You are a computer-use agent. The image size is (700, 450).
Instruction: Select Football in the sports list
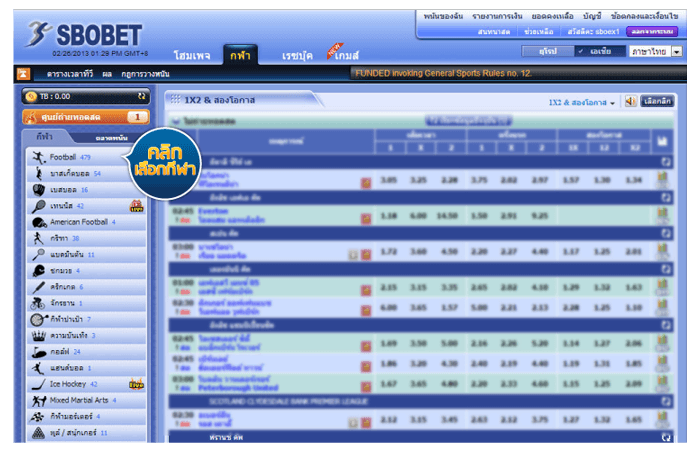click(x=87, y=157)
